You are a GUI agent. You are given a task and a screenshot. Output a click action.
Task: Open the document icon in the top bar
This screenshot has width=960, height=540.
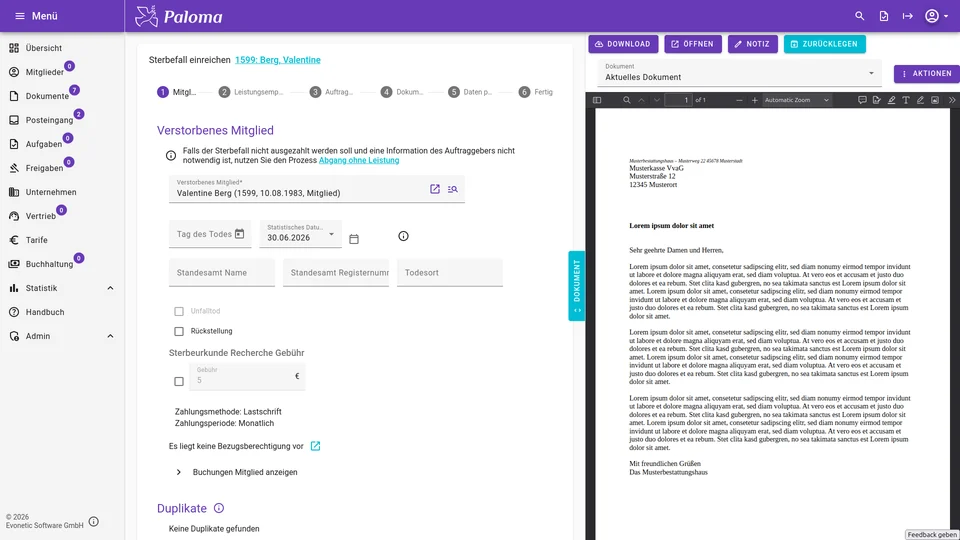(883, 16)
